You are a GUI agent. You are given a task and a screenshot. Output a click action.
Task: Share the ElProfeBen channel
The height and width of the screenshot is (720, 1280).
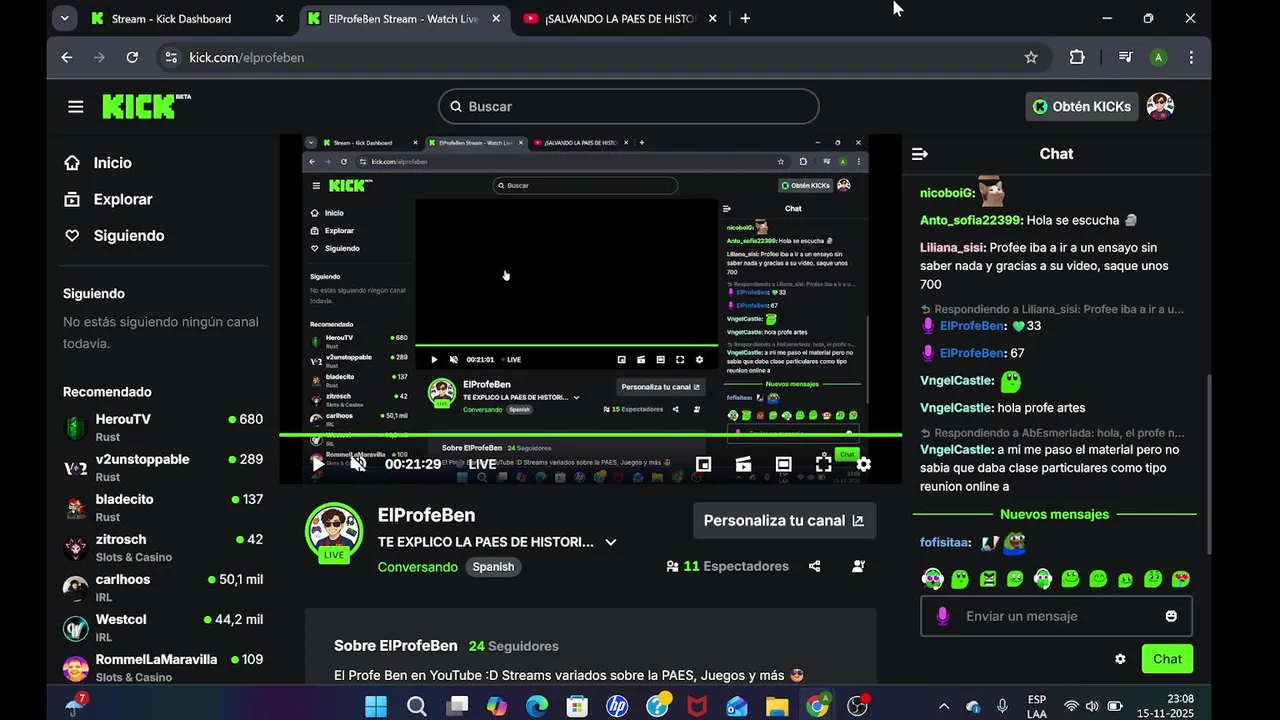(x=815, y=566)
